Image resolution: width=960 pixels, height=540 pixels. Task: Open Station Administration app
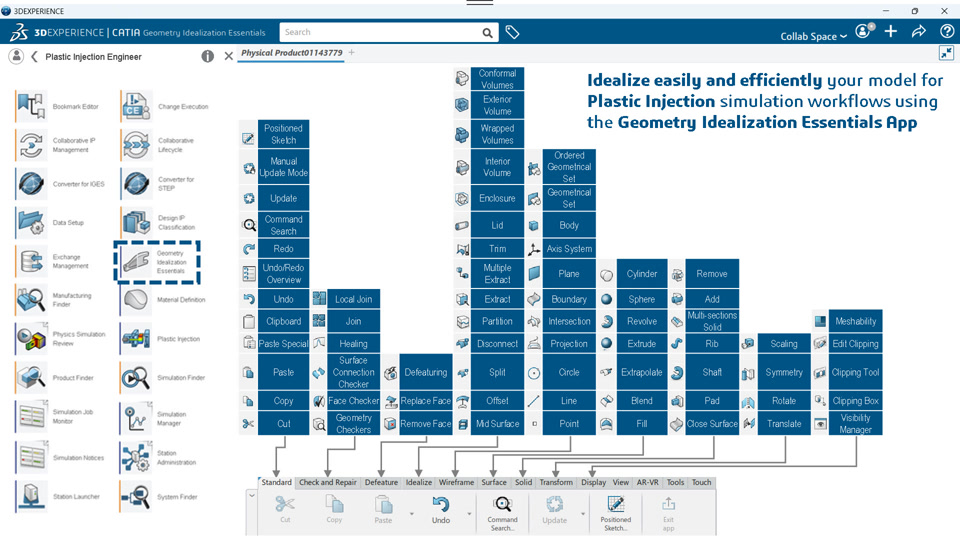click(136, 457)
